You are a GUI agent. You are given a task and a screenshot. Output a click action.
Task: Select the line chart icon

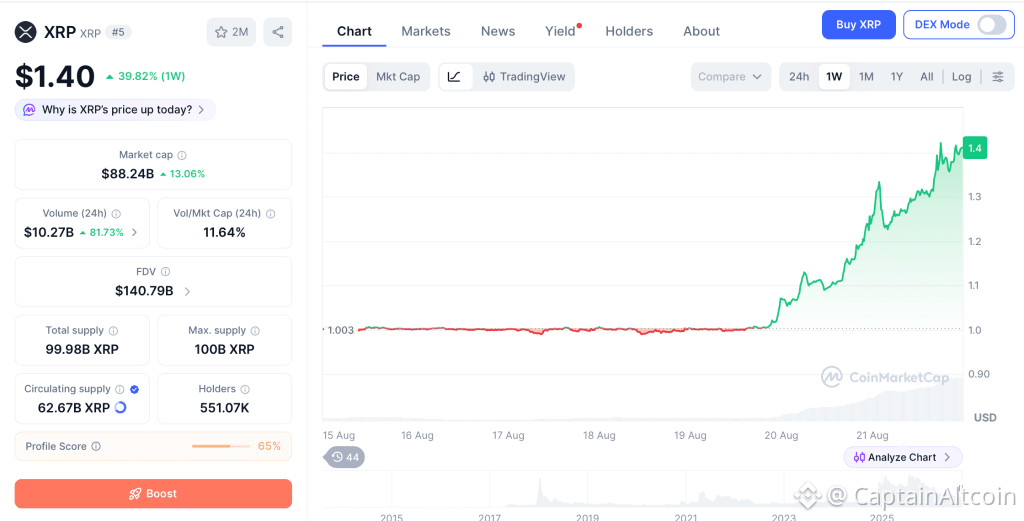[455, 76]
